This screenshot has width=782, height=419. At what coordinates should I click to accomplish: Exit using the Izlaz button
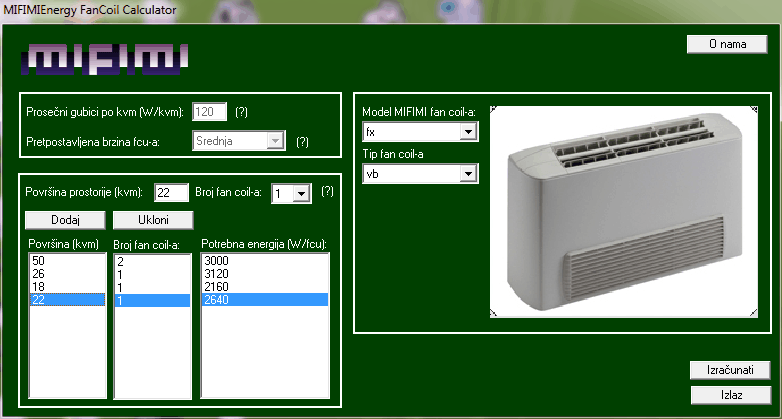click(x=729, y=394)
